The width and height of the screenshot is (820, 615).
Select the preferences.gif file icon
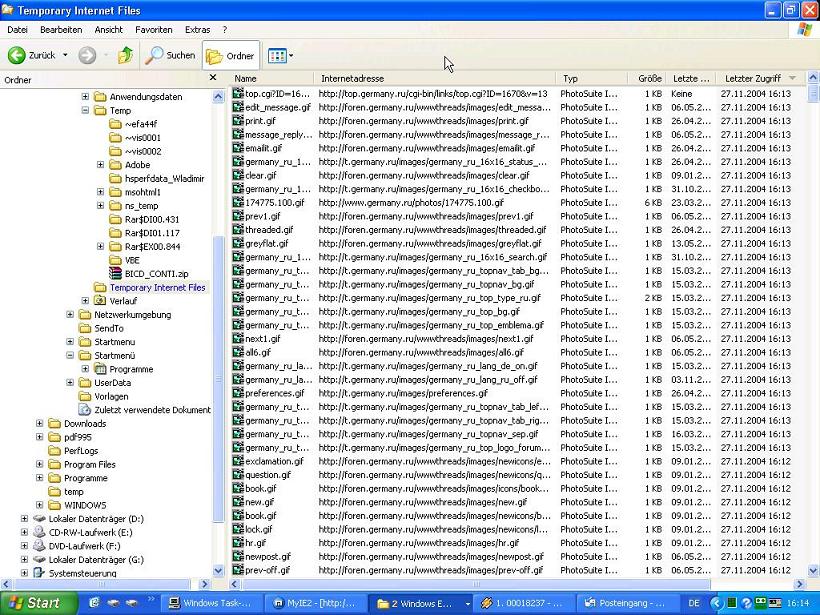point(238,393)
